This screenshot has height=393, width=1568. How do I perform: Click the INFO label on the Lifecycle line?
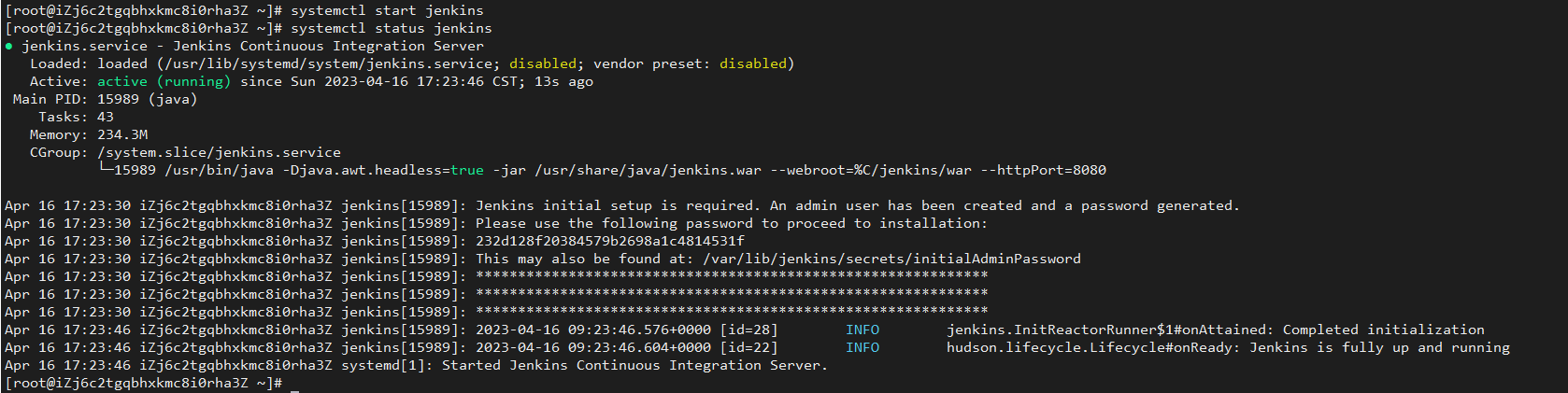[x=862, y=347]
